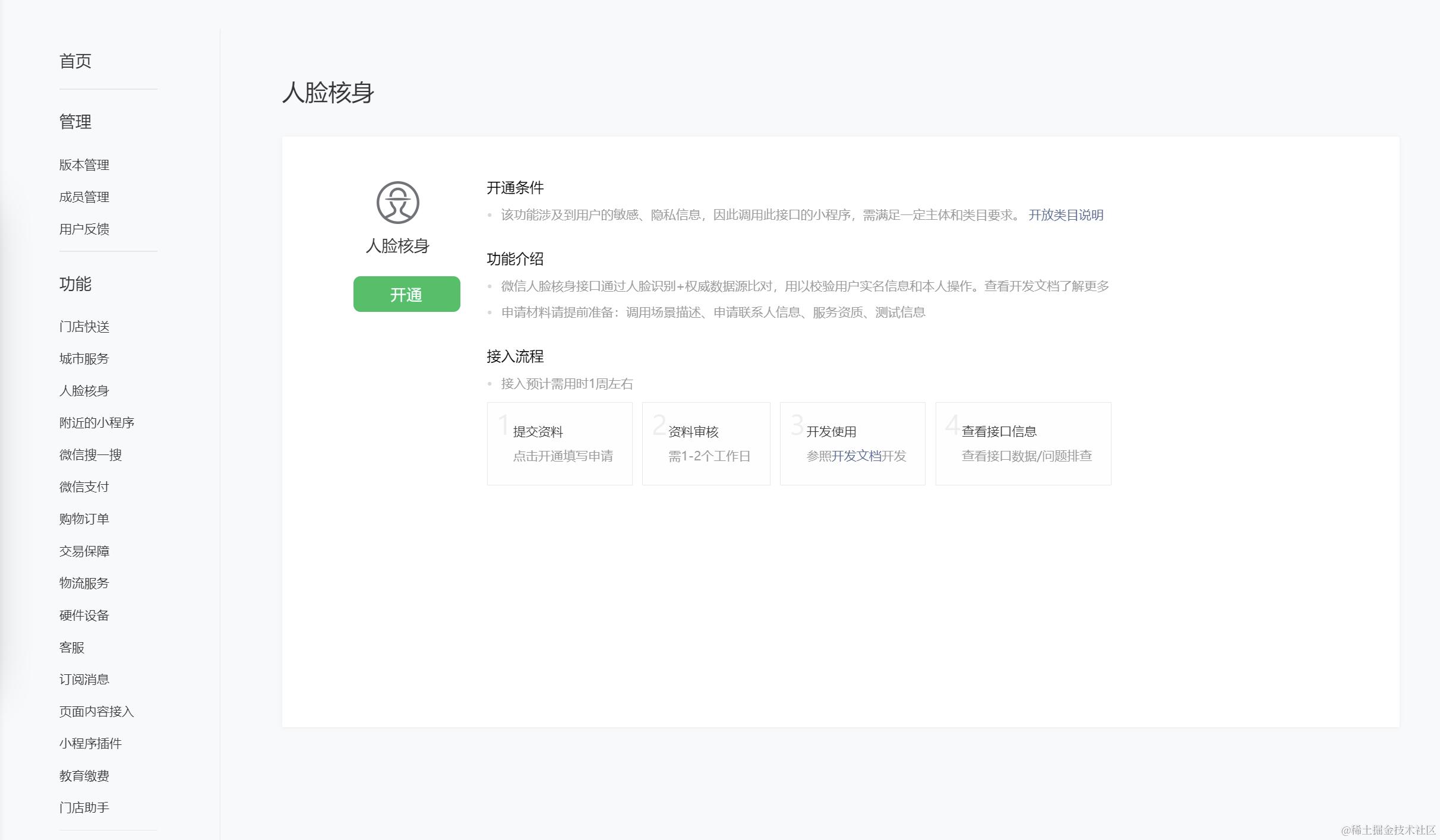The image size is (1440, 840).
Task: Open 版本管理 in sidebar
Action: pyautogui.click(x=84, y=165)
